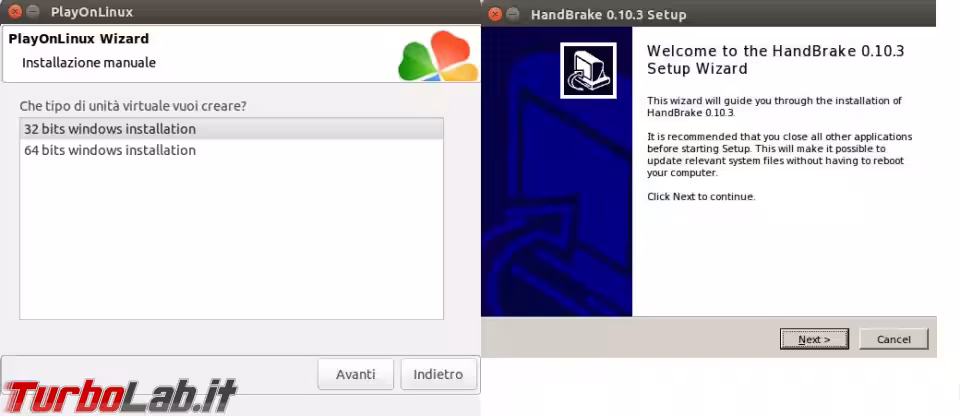Minimize the PlayOnLinux window
This screenshot has height=416, width=960.
click(x=33, y=12)
